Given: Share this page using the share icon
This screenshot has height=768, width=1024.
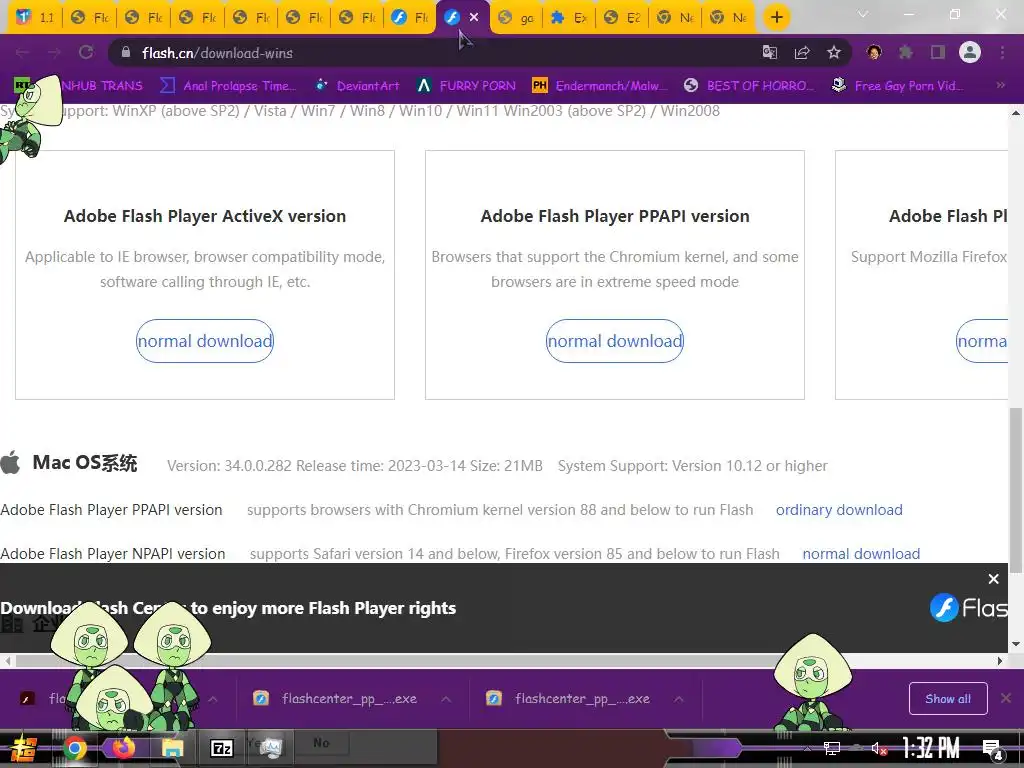Looking at the screenshot, I should pos(802,53).
